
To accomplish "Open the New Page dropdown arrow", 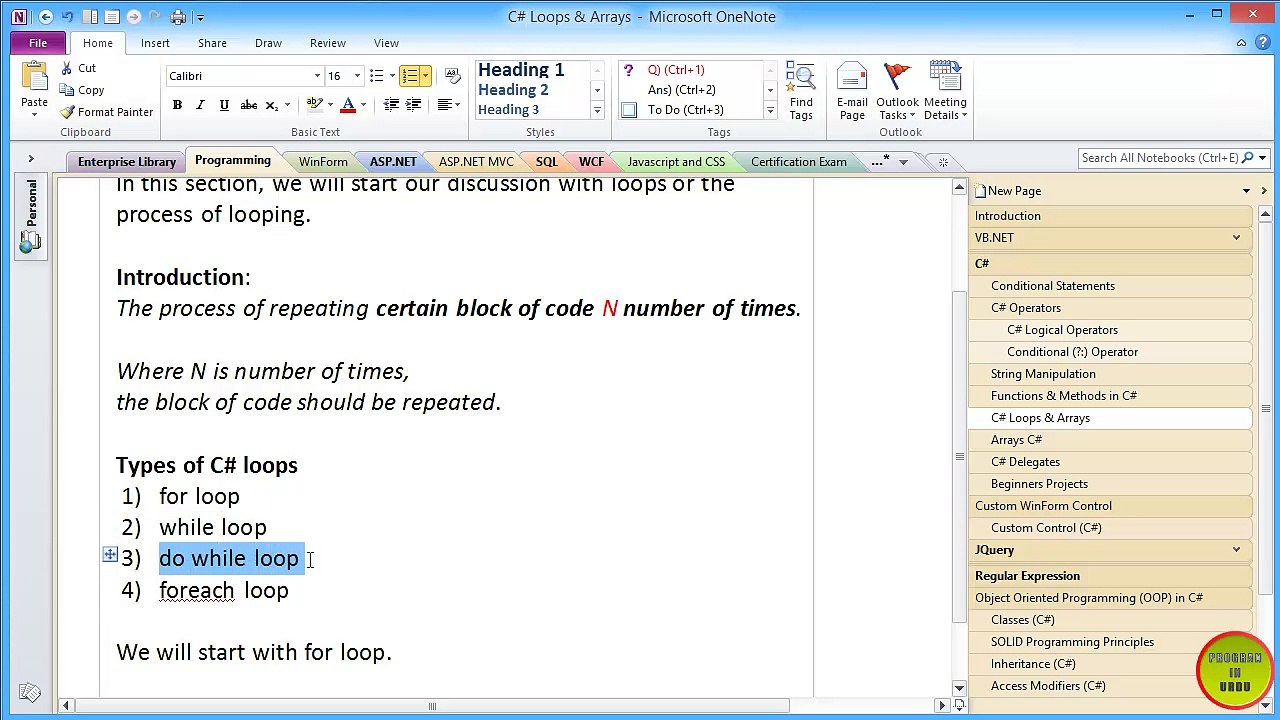I will tap(1246, 191).
